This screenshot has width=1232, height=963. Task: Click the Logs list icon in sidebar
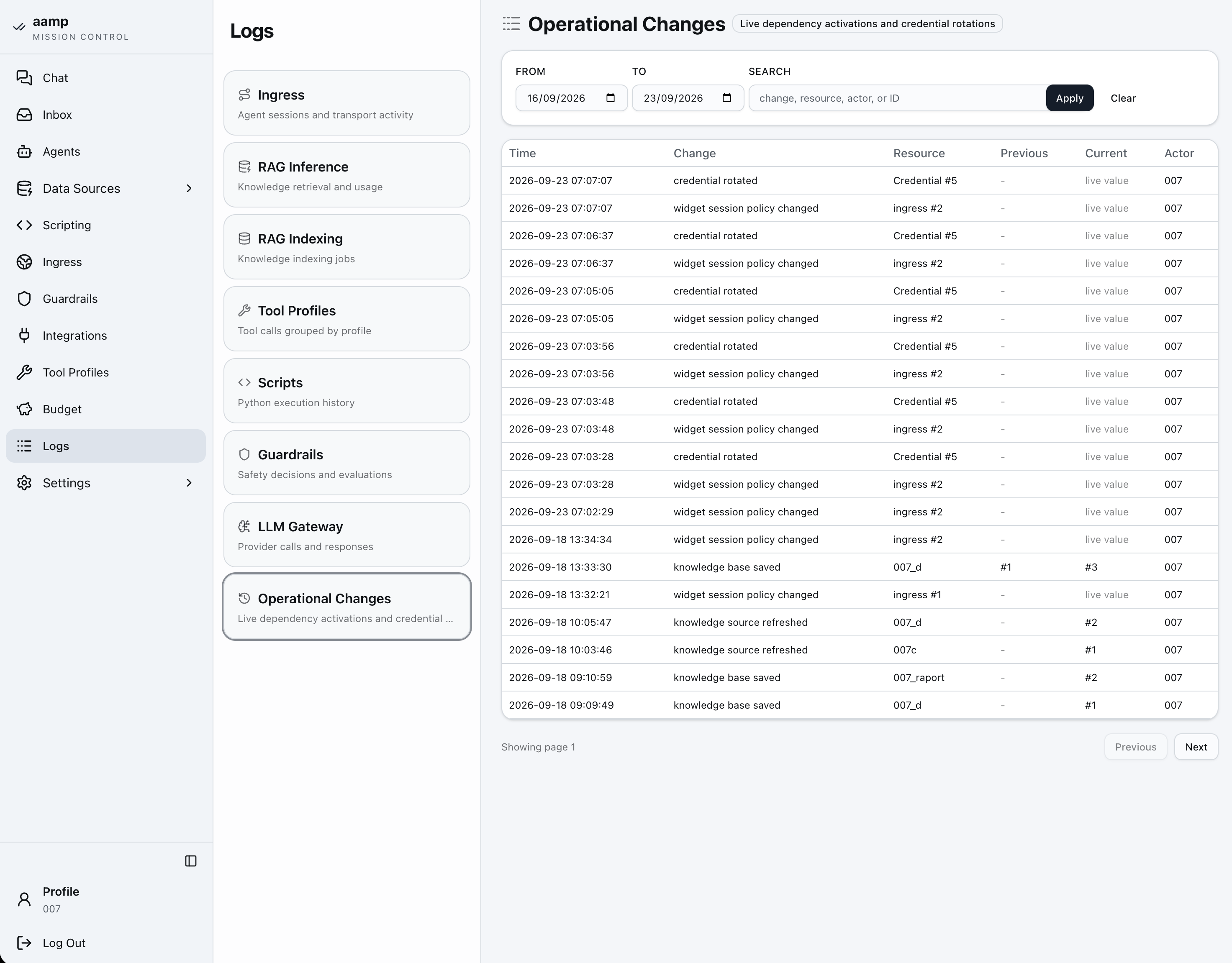(24, 446)
